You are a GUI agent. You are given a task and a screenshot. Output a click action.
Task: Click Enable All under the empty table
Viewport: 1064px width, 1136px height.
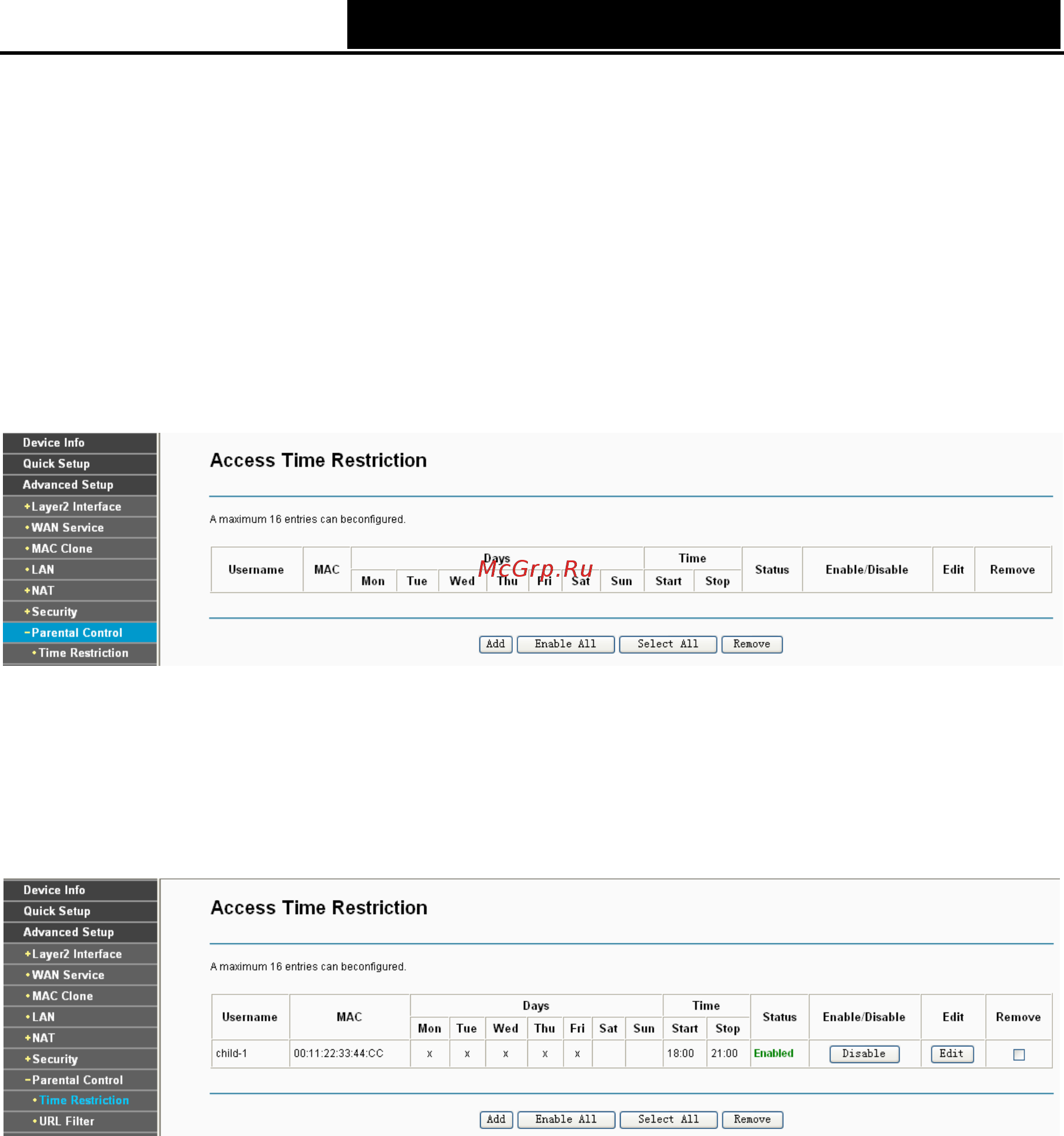pyautogui.click(x=565, y=644)
